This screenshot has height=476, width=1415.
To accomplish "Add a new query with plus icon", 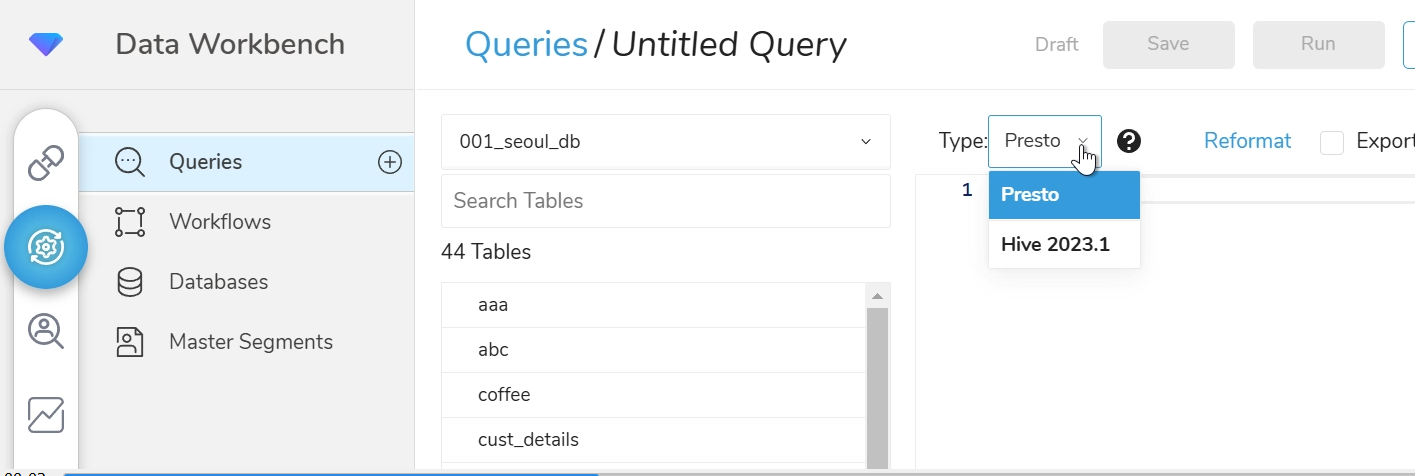I will [390, 162].
